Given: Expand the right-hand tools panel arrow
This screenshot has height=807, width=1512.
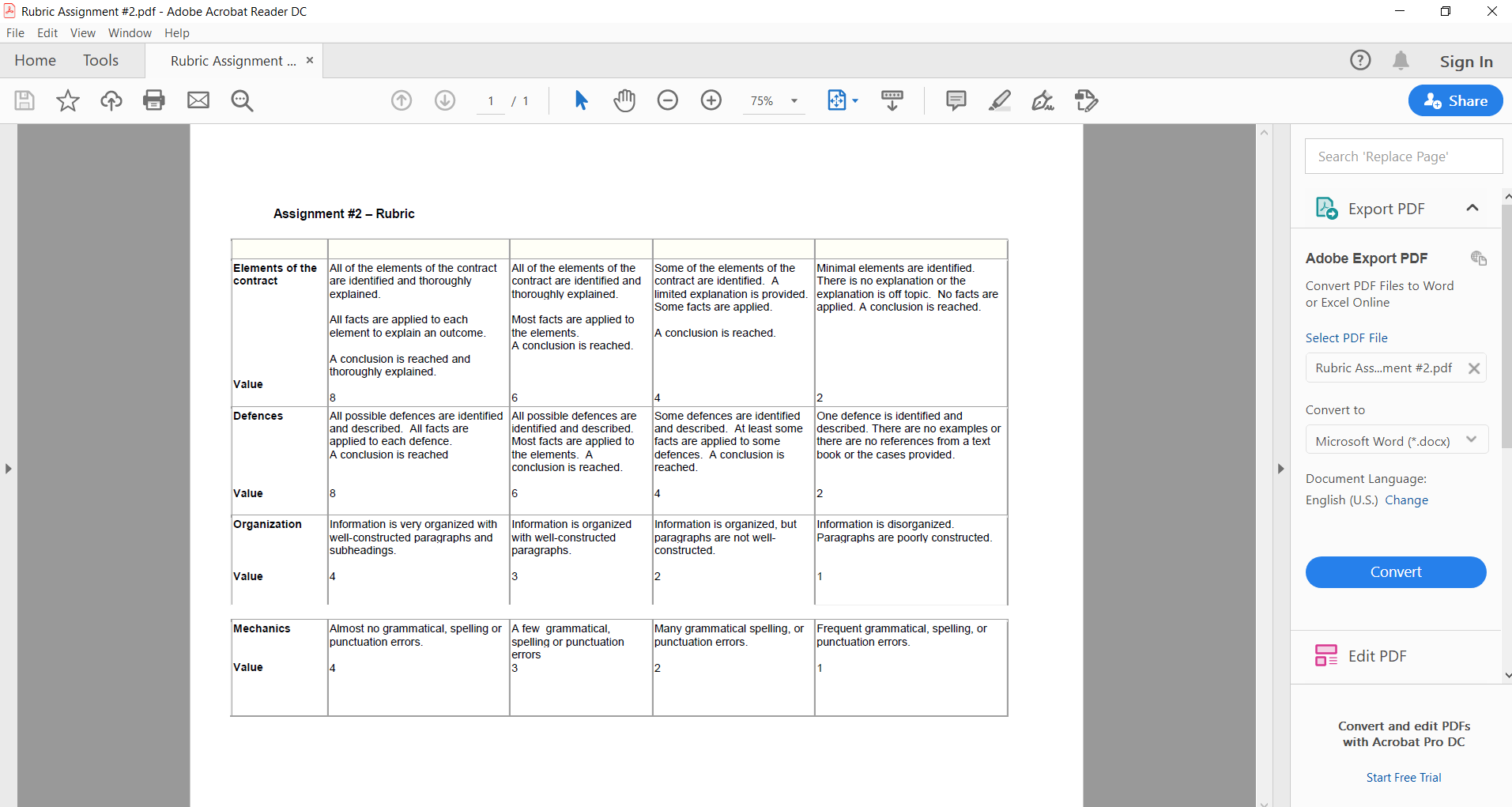Looking at the screenshot, I should point(1280,468).
